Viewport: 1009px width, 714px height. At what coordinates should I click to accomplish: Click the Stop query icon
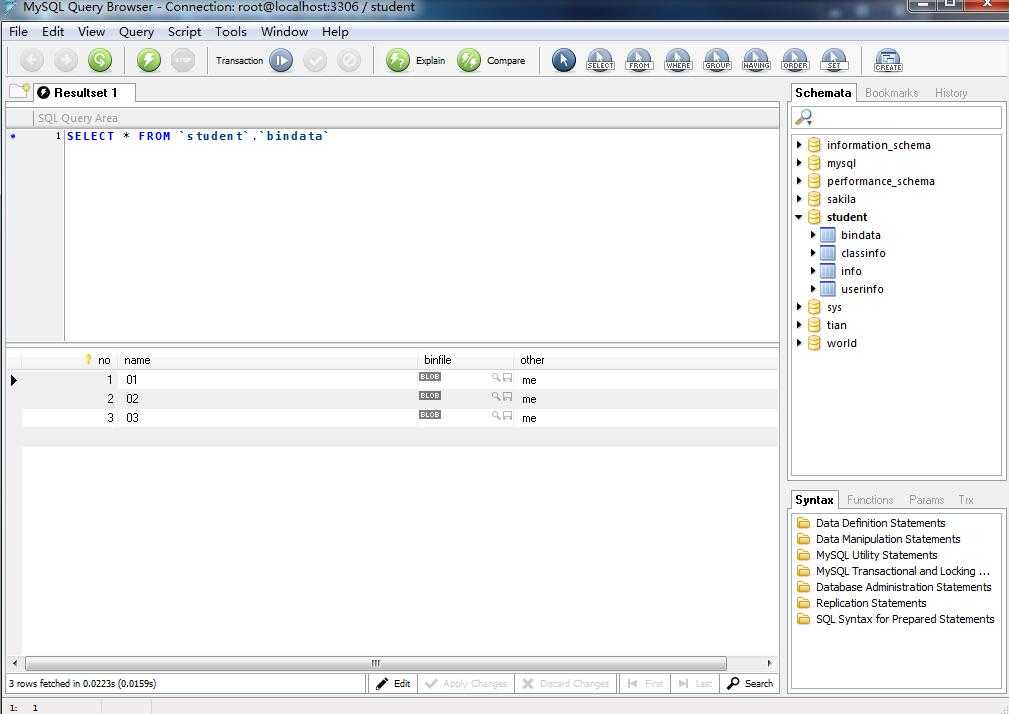click(183, 60)
